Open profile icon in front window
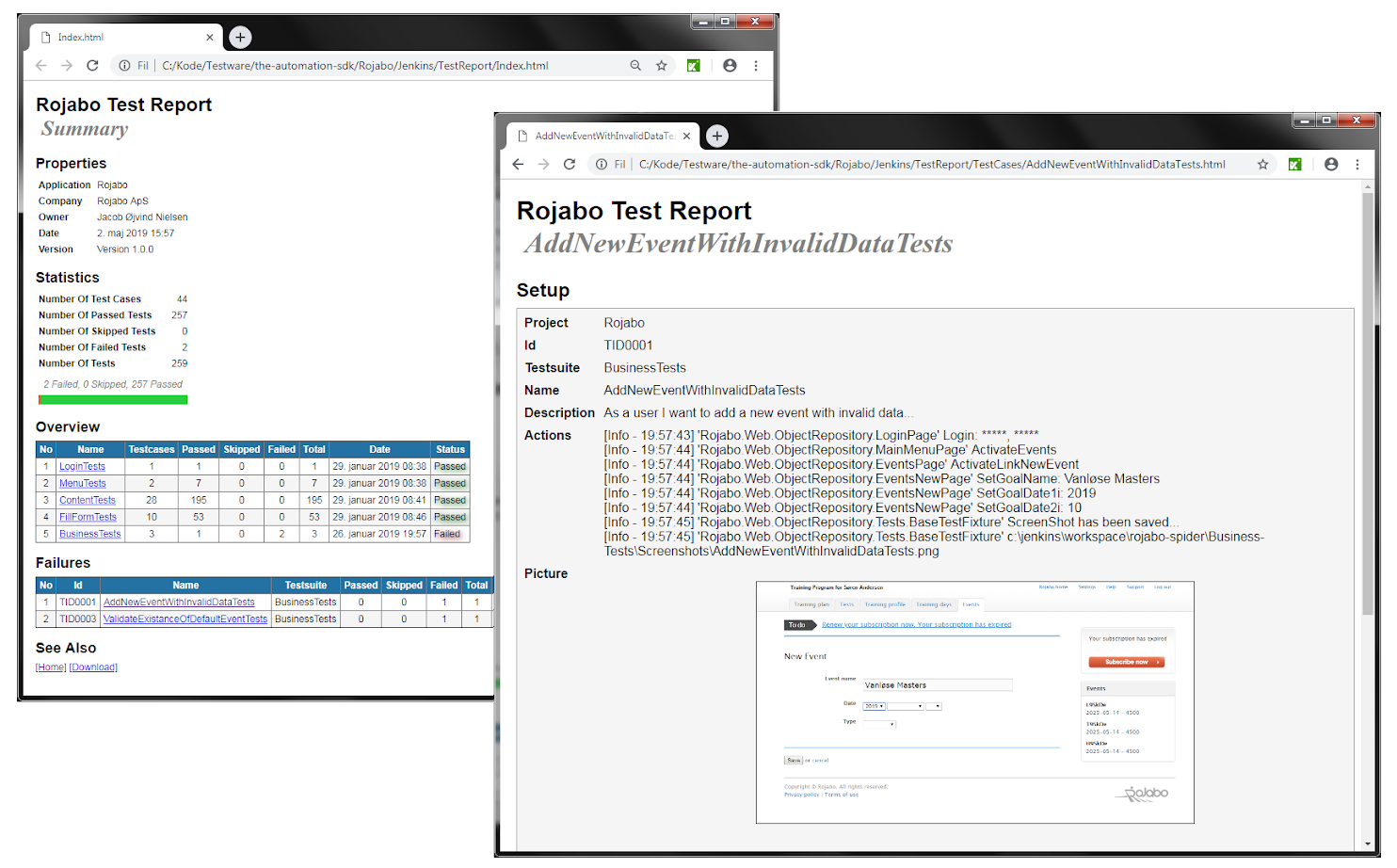This screenshot has width=1397, height=868. [1331, 164]
